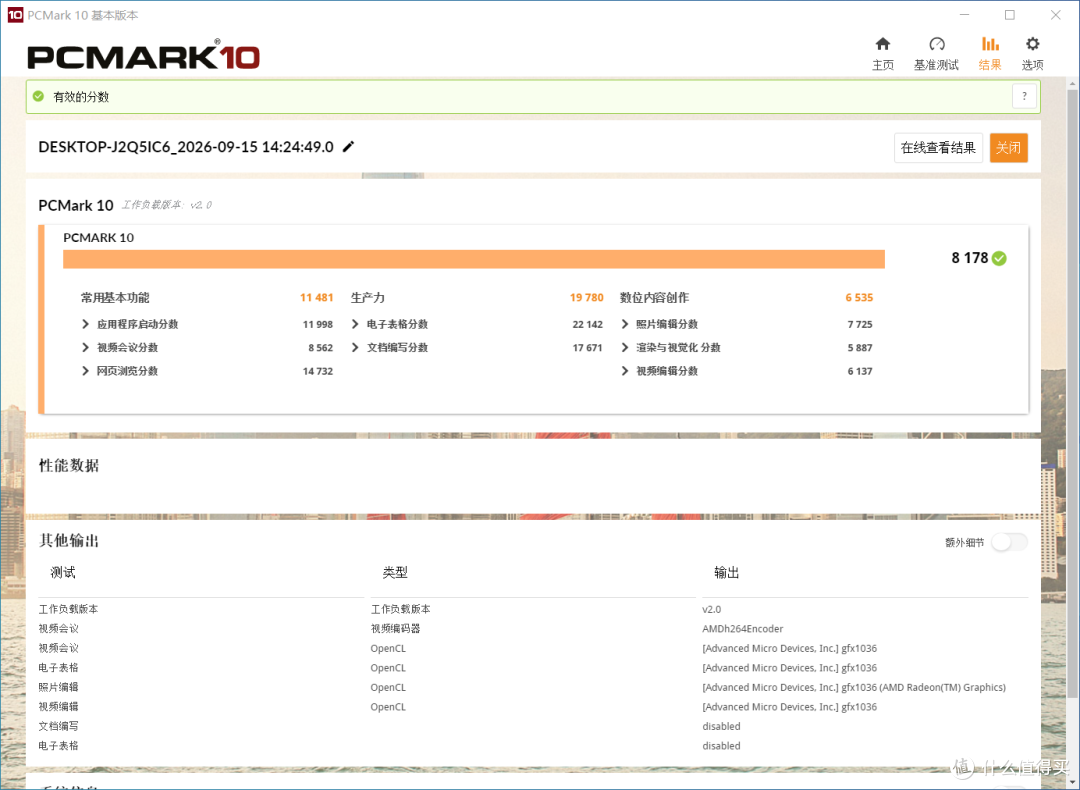Click 常用基本功能 score 11 481
This screenshot has width=1080, height=790.
[x=316, y=298]
